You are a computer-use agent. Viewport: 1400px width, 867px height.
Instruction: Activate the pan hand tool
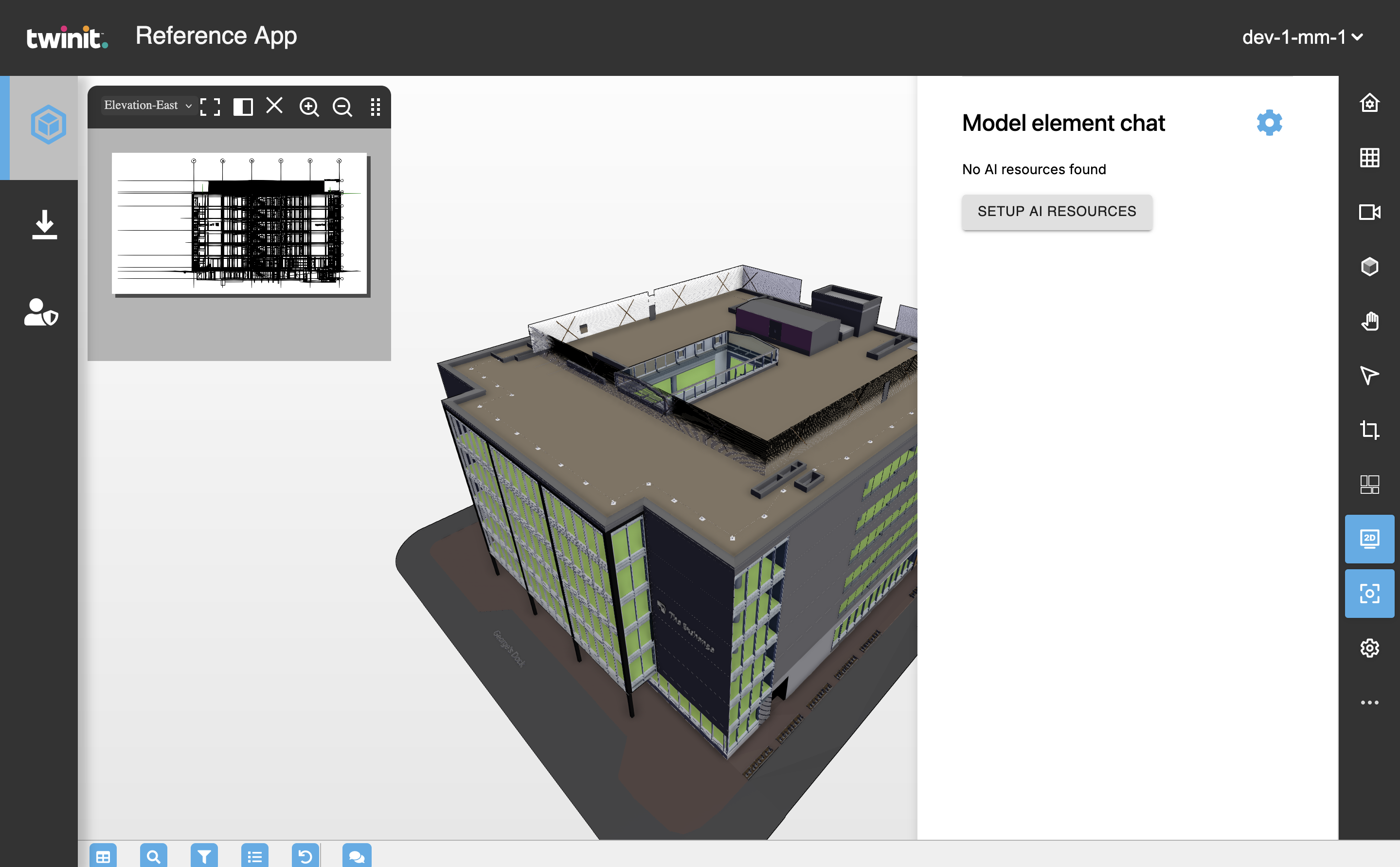click(1369, 321)
